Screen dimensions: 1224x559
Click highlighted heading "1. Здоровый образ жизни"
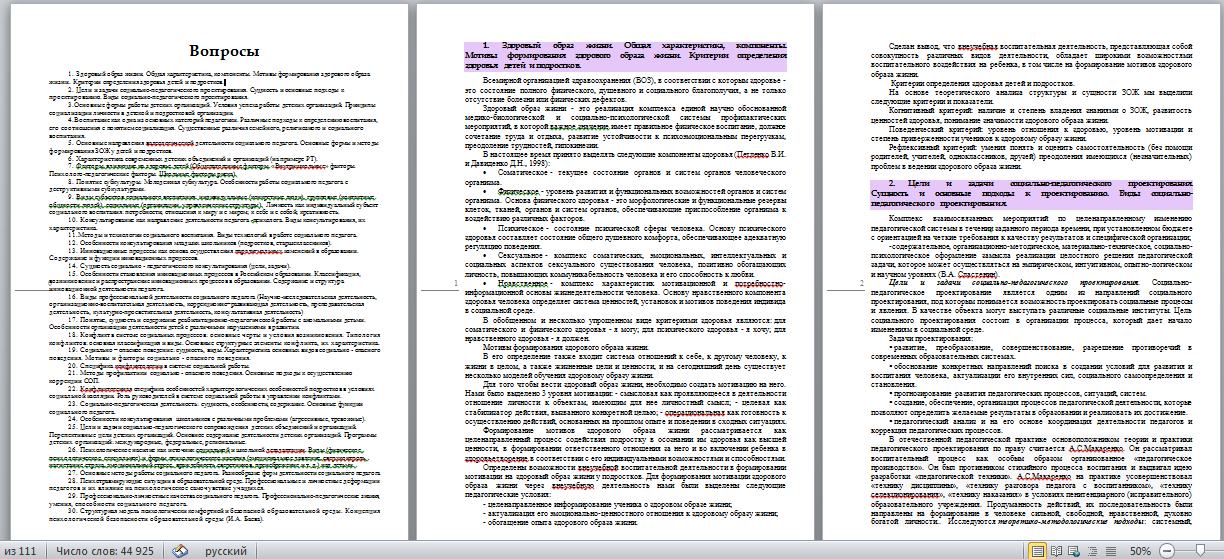[619, 52]
